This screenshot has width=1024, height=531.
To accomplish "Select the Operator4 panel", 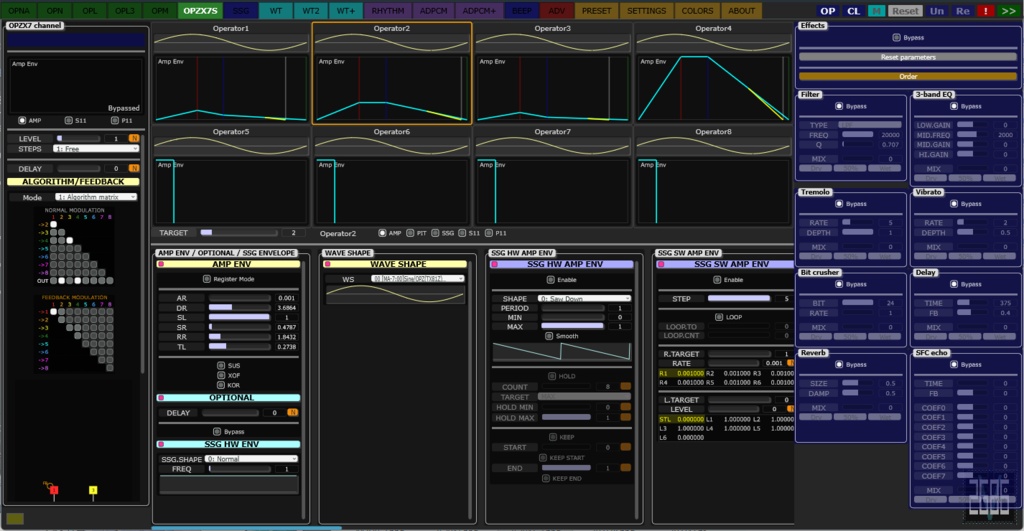I will coord(713,73).
